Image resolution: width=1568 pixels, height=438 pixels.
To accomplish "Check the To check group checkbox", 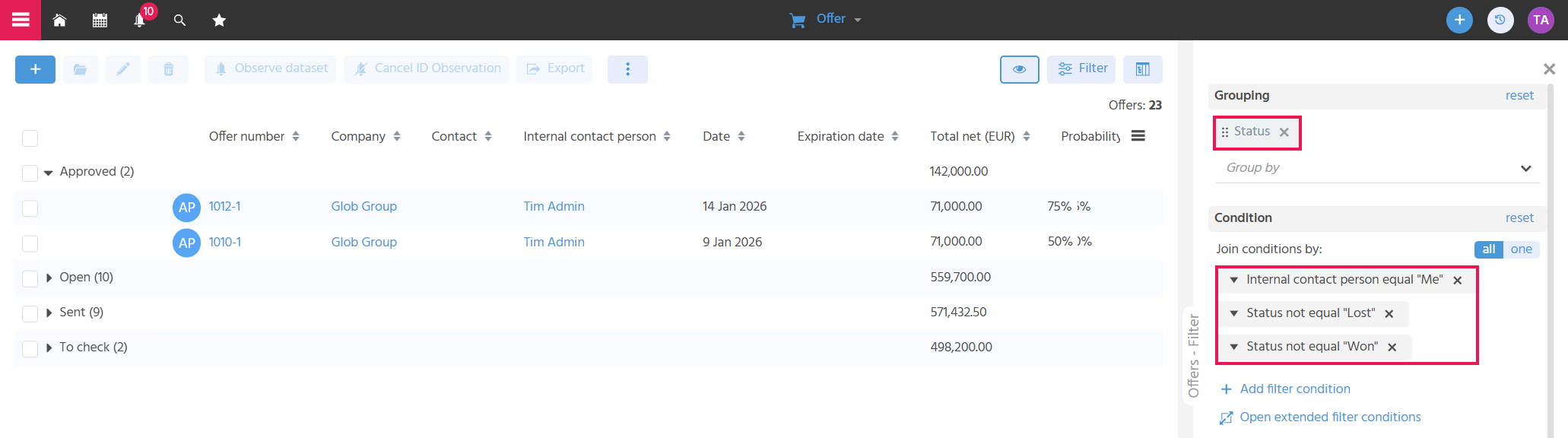I will pos(30,348).
